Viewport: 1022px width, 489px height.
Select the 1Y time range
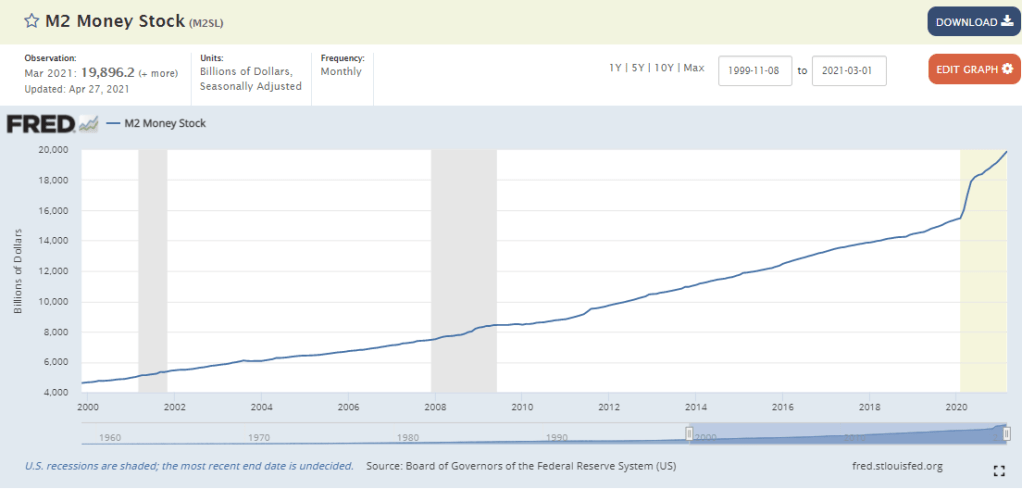coord(616,68)
